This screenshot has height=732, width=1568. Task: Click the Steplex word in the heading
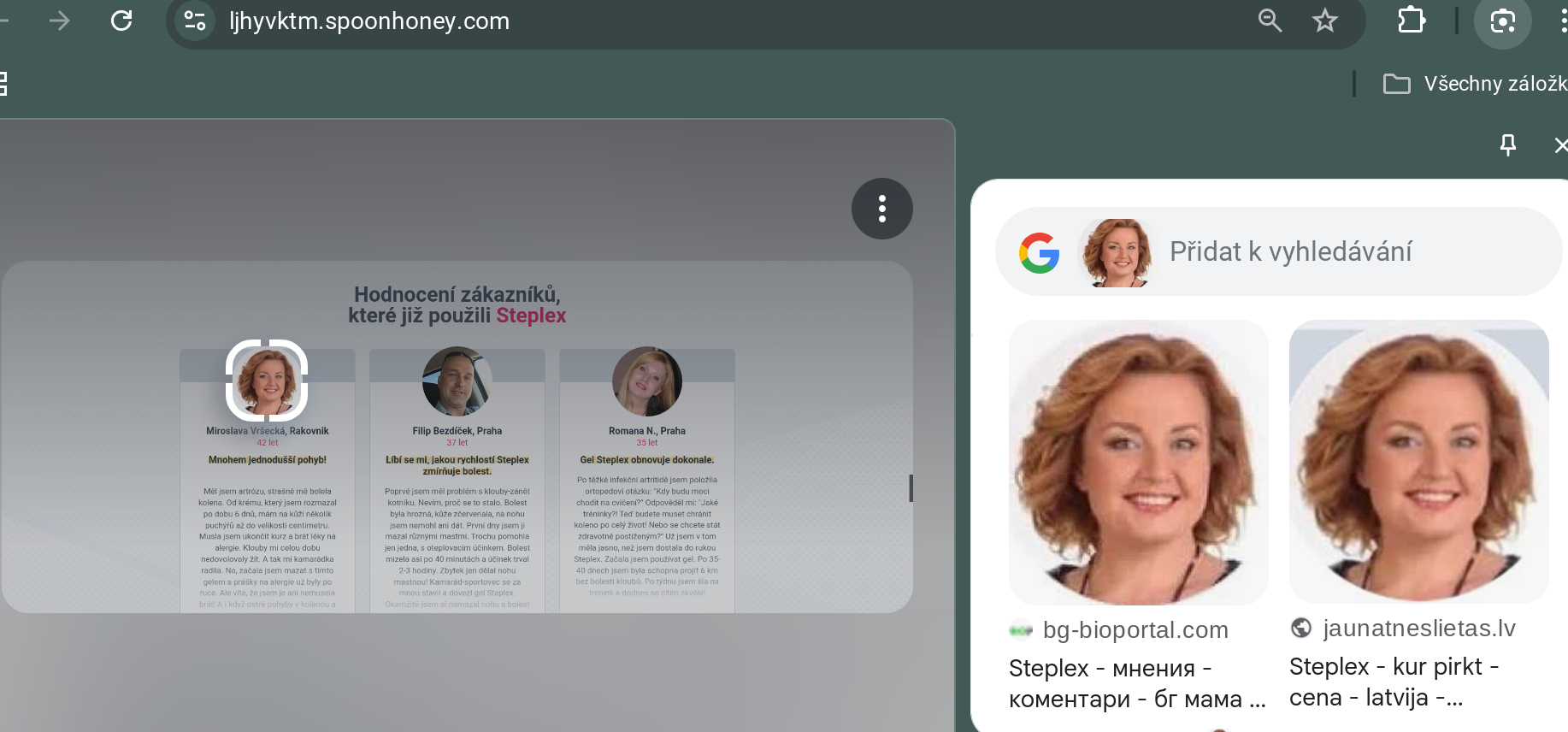[x=531, y=316]
